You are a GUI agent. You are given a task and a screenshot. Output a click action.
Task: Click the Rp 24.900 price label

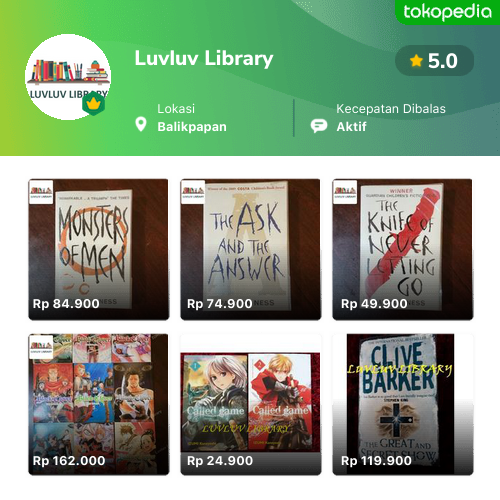click(220, 461)
